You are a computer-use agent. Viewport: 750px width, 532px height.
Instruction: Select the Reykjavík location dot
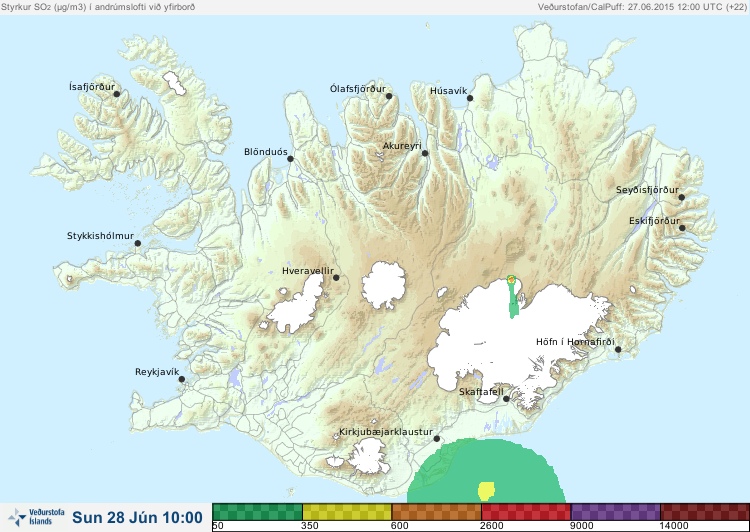point(182,379)
